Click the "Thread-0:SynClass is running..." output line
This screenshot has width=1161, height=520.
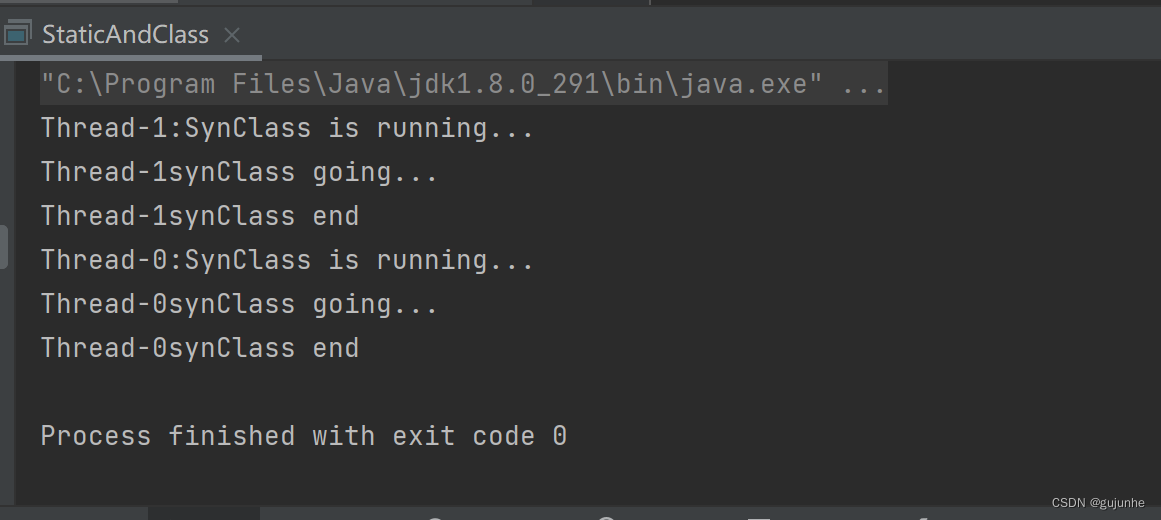(x=287, y=260)
